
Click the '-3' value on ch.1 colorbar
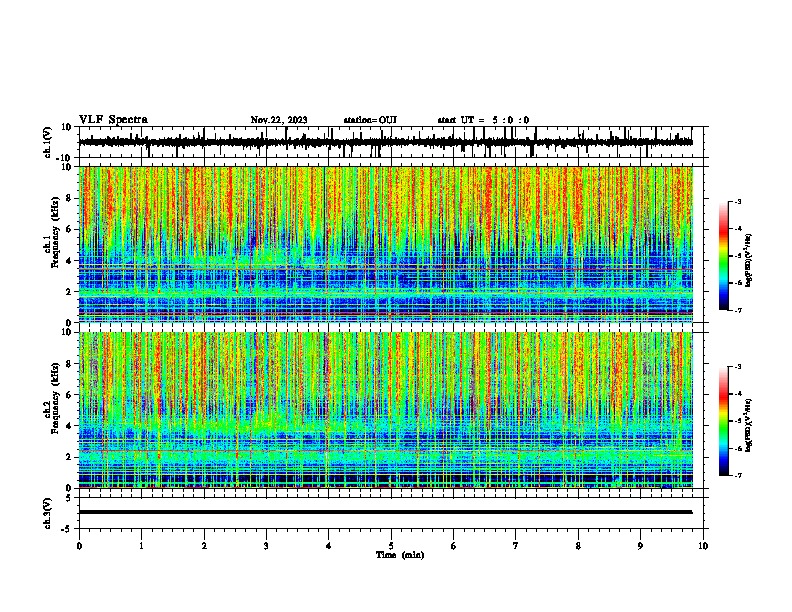[x=737, y=202]
